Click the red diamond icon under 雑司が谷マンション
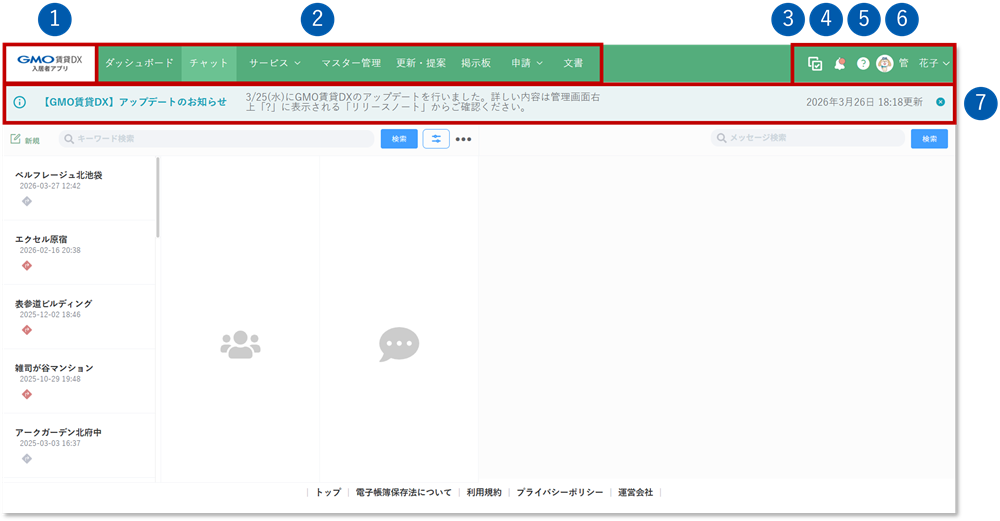This screenshot has height=521, width=1000. 27,395
